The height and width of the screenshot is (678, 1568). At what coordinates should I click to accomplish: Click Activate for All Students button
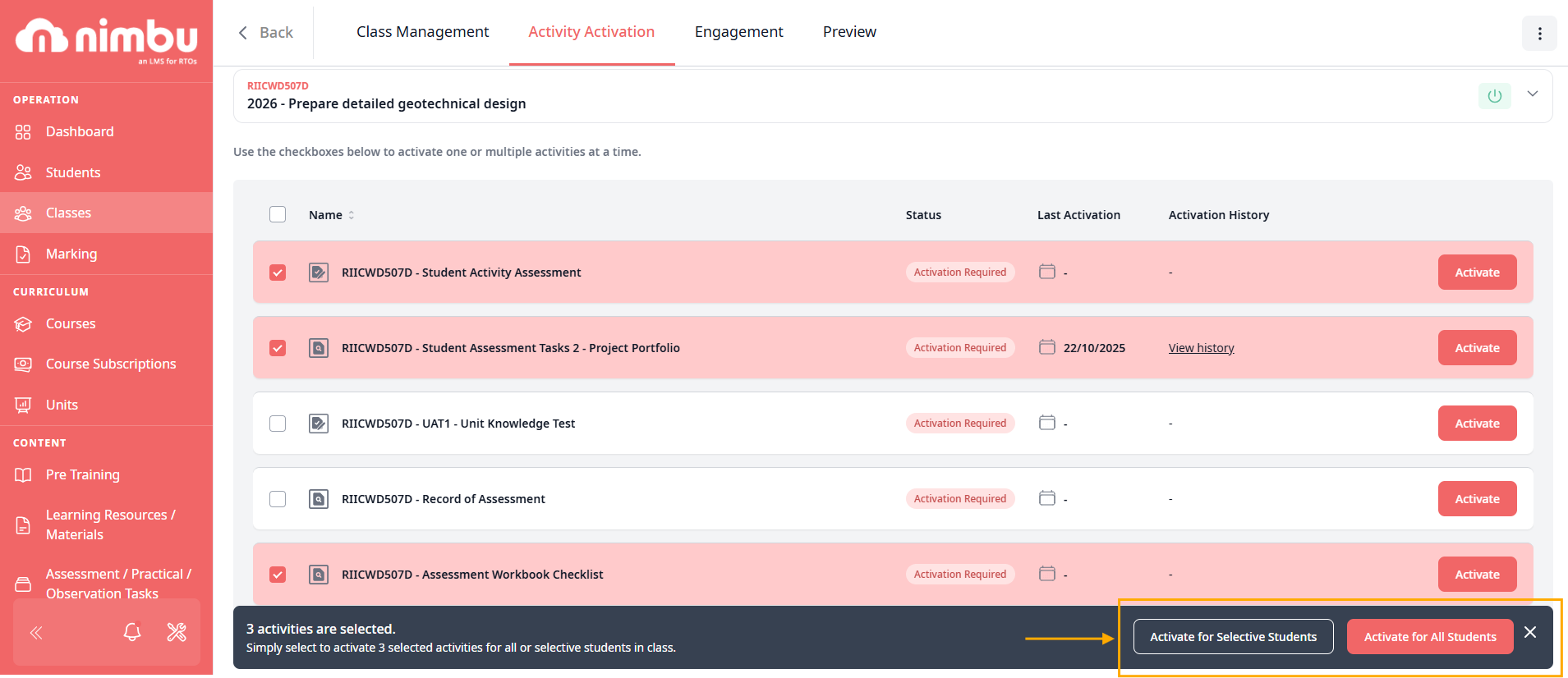(1429, 637)
